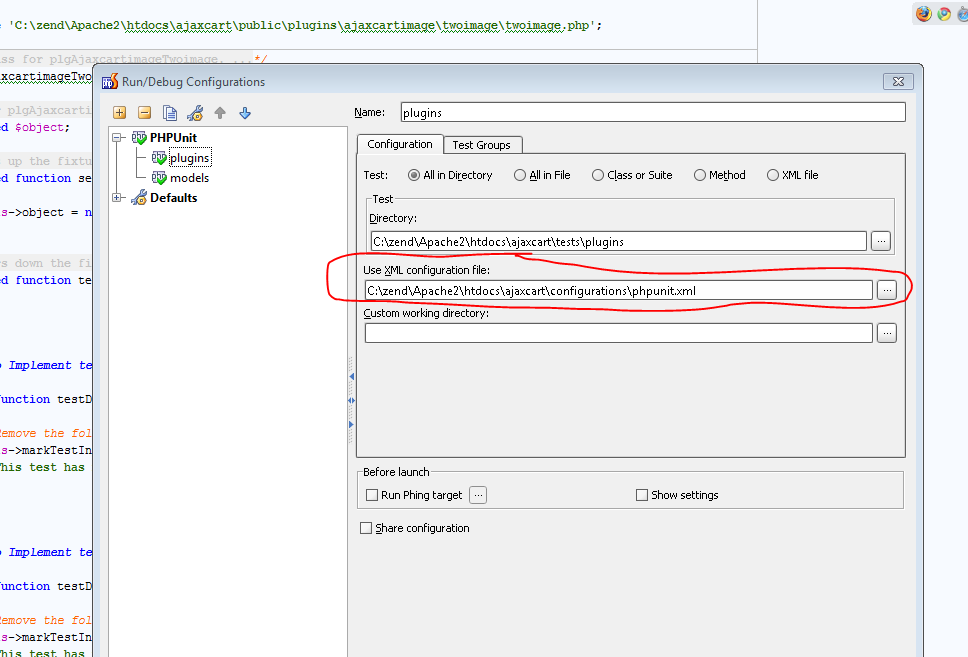
Task: Remove the selected configuration
Action: click(x=144, y=112)
